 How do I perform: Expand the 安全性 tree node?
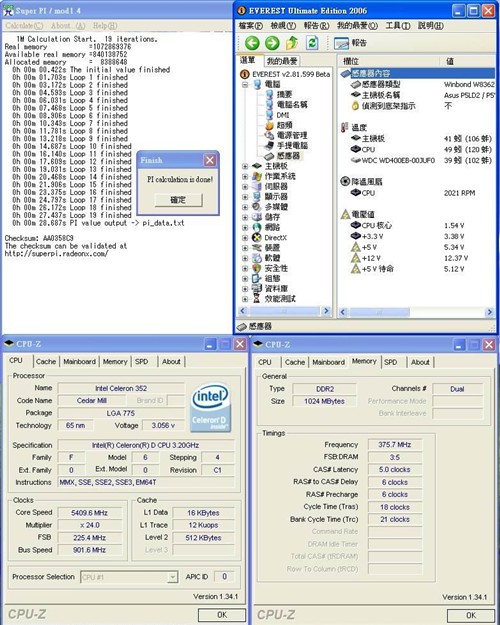[245, 268]
